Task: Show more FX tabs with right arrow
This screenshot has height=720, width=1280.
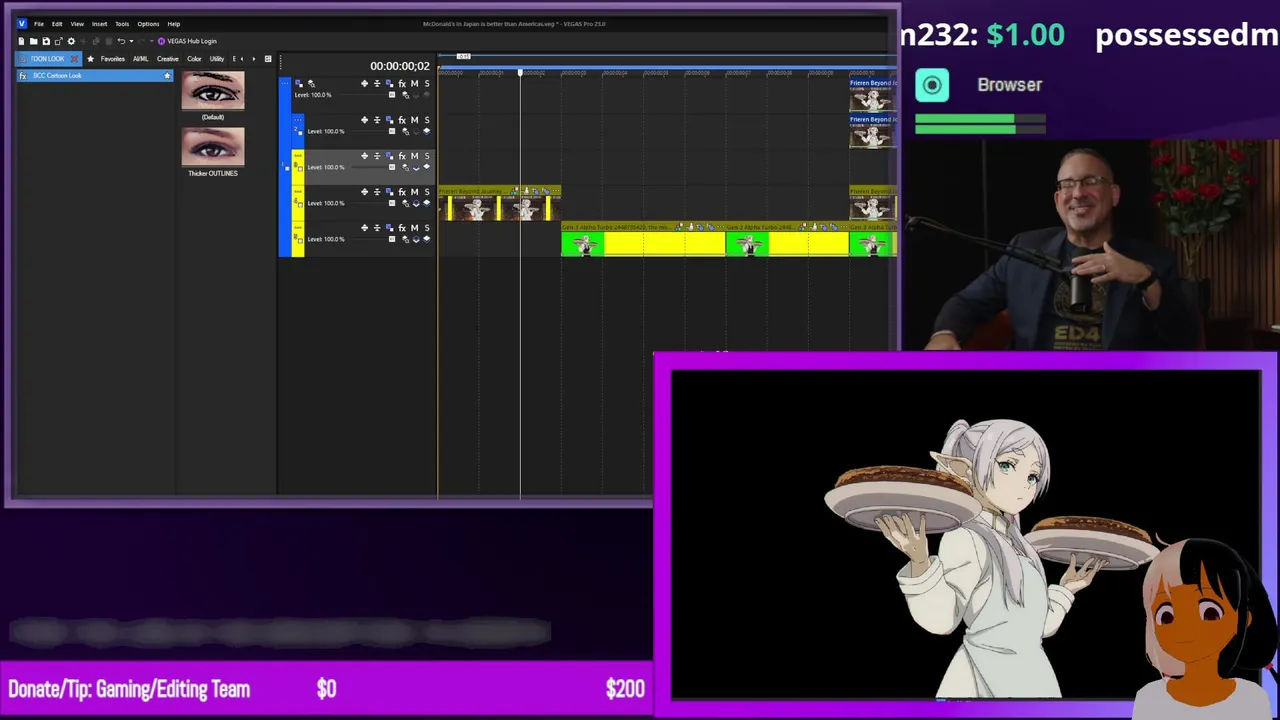Action: tap(254, 59)
